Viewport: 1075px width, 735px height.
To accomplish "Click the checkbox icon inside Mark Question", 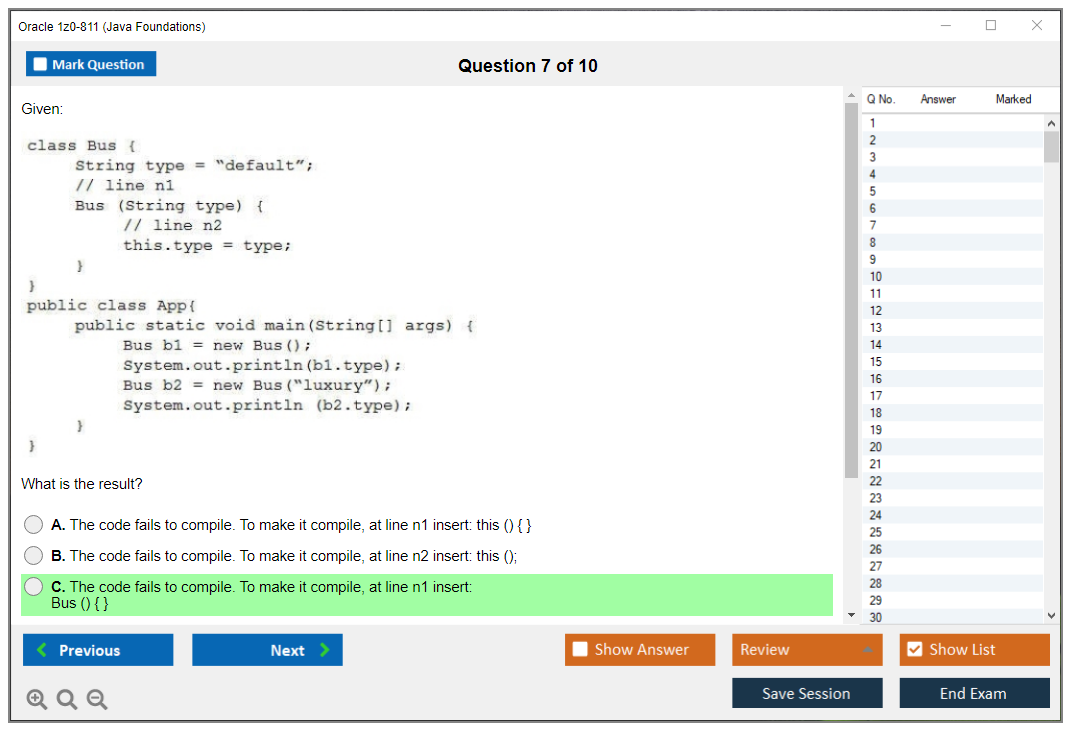I will click(39, 63).
